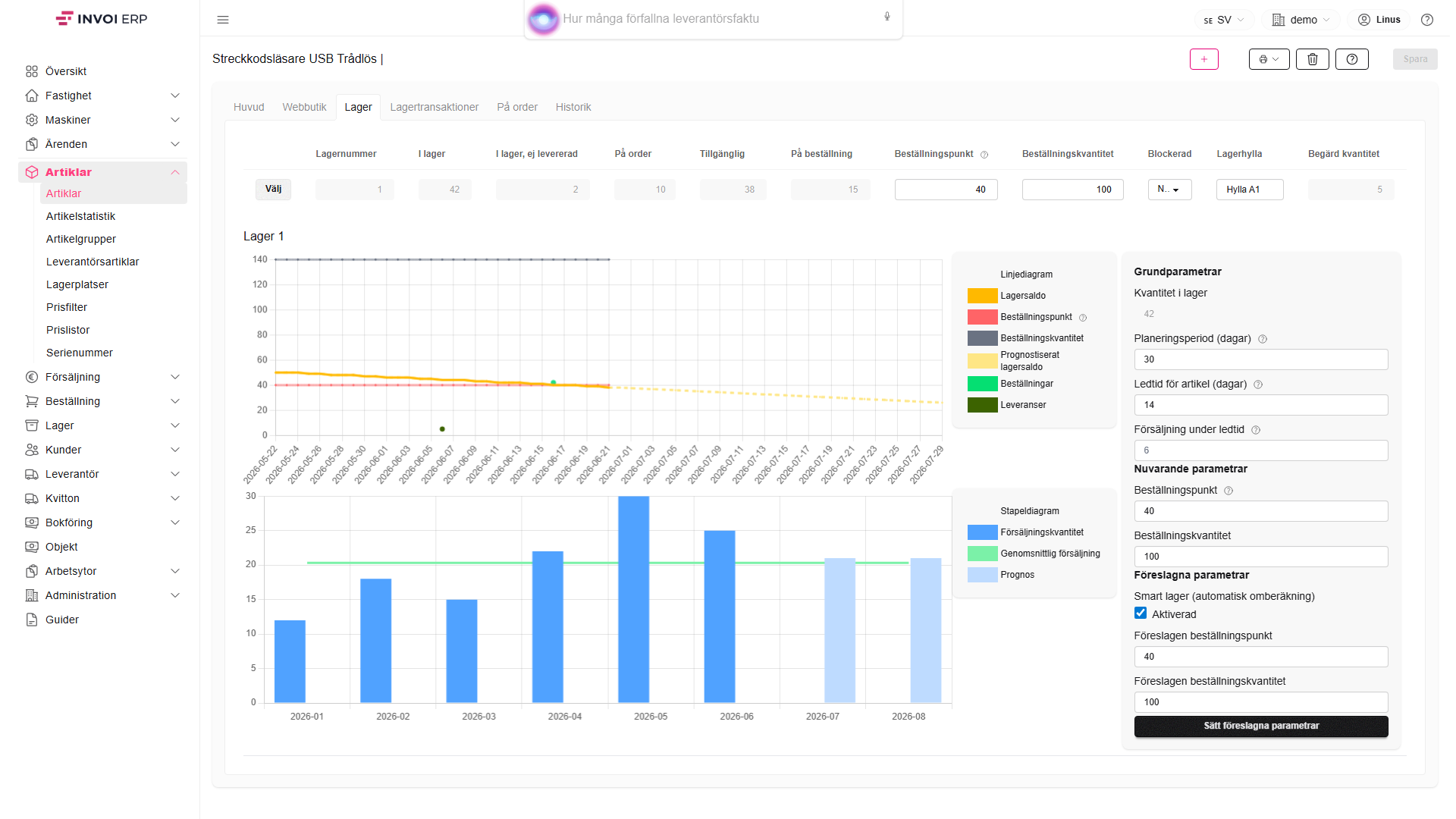The image size is (1456, 819).
Task: Open the print options dropdown
Action: [1269, 59]
